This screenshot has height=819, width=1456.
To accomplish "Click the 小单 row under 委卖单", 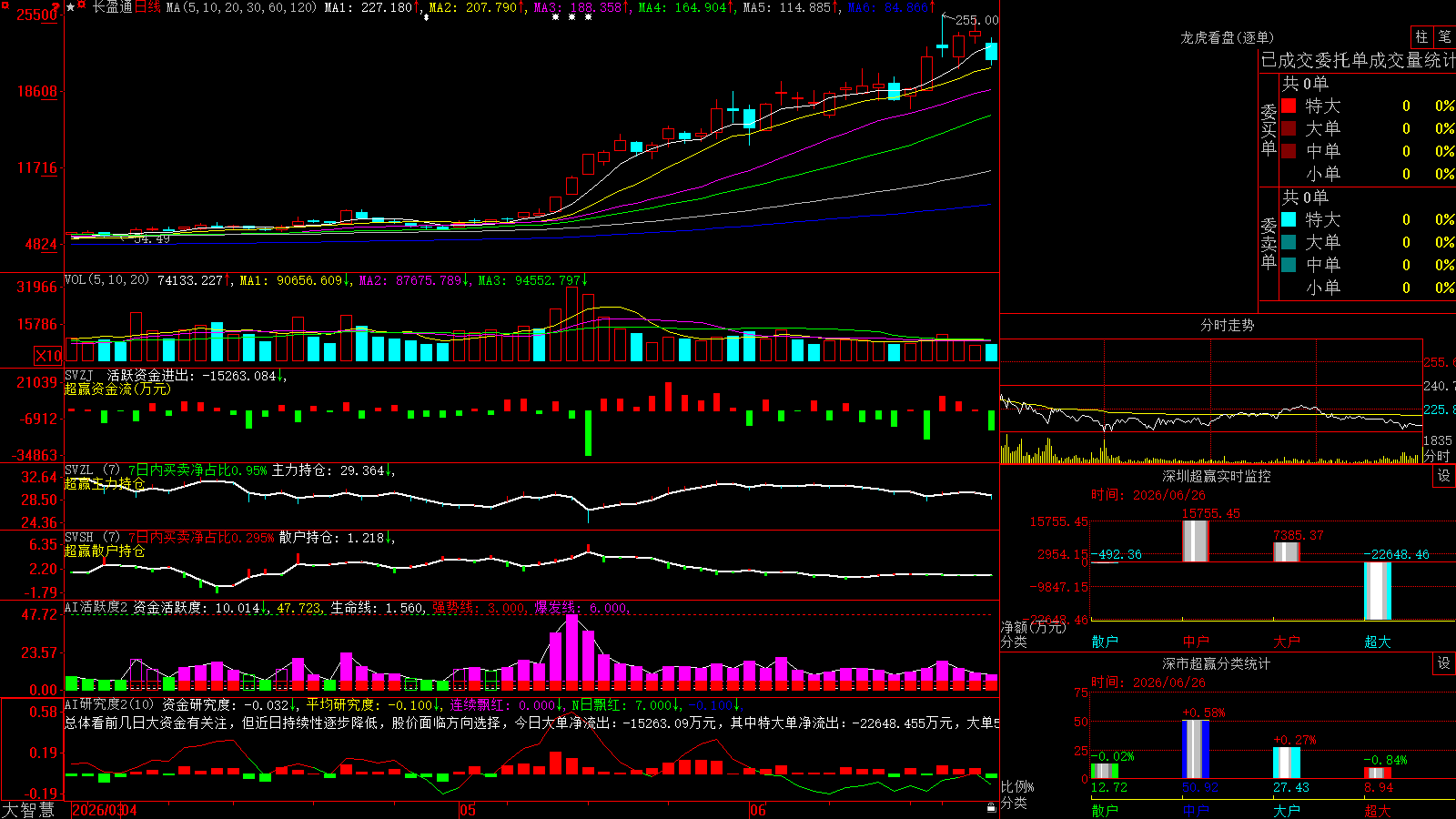I will (x=1368, y=288).
